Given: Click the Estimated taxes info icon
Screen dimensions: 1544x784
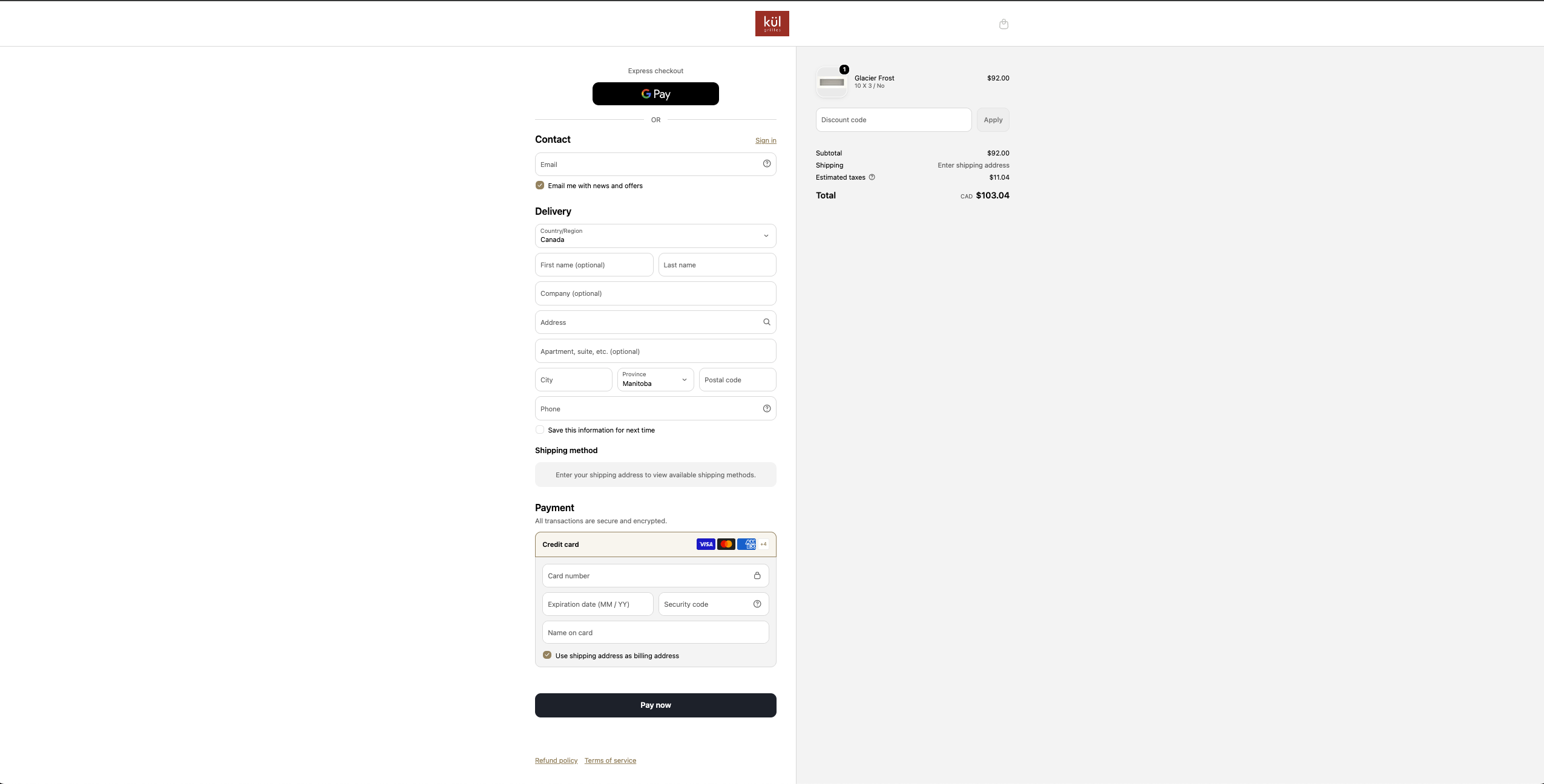Looking at the screenshot, I should pos(872,177).
